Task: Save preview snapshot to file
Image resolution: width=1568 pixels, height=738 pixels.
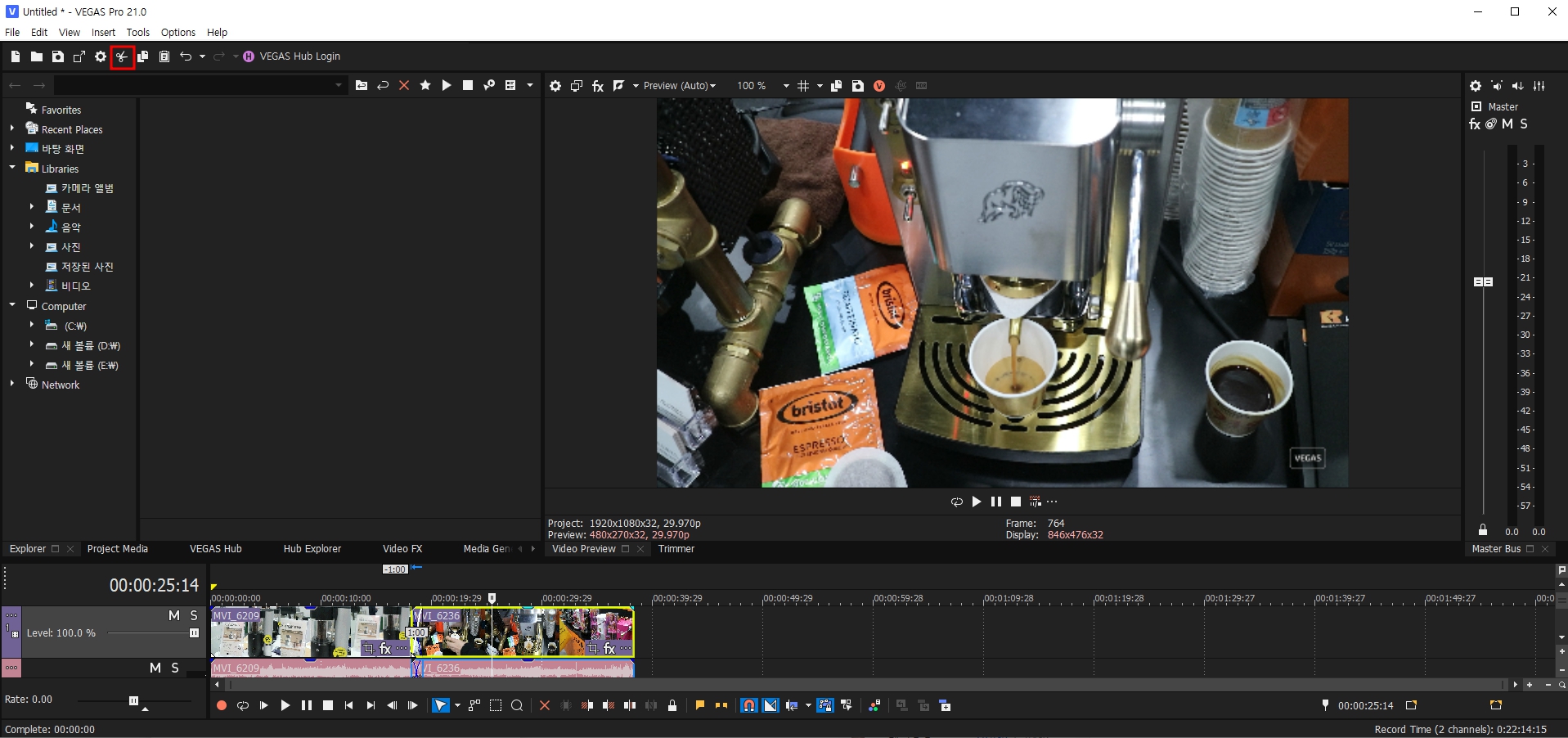Action: coord(858,86)
